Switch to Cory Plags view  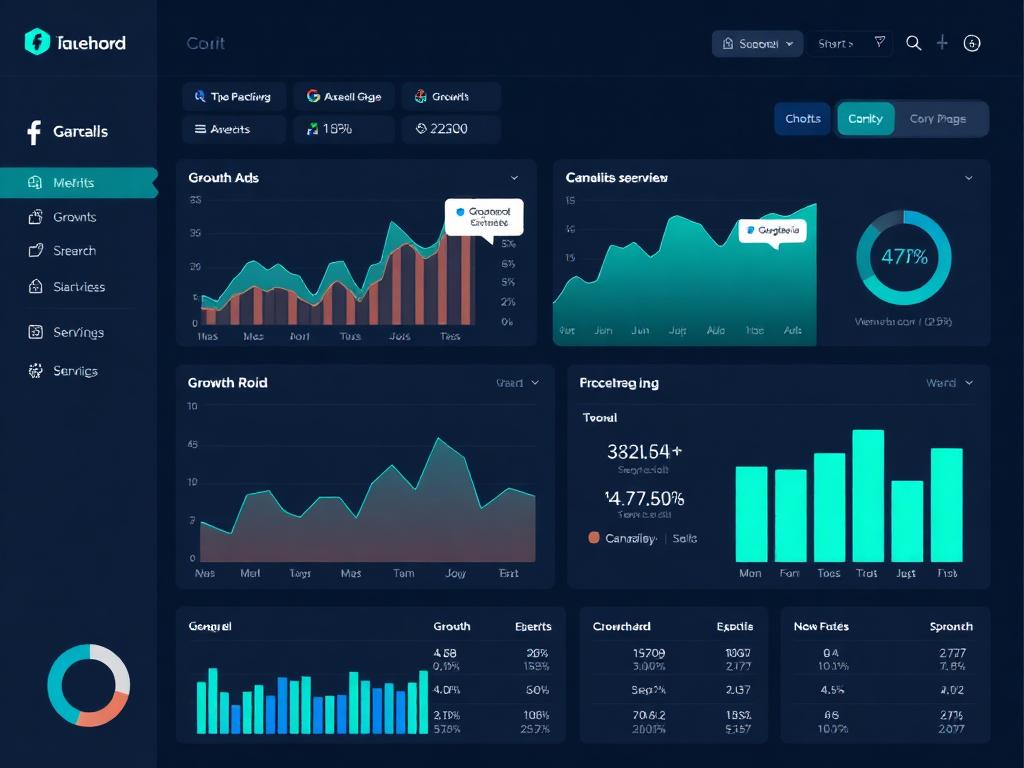[x=938, y=119]
